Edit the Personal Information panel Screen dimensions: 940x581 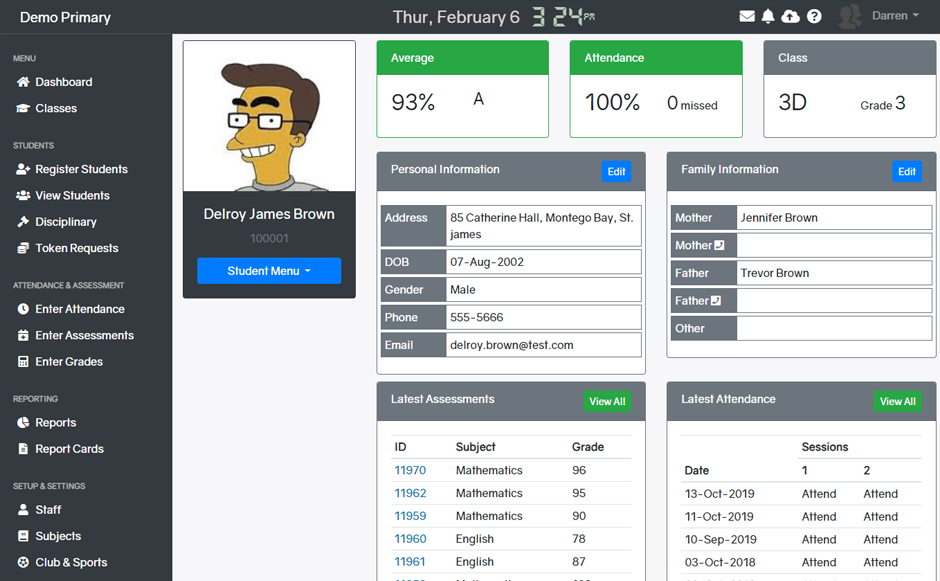616,171
